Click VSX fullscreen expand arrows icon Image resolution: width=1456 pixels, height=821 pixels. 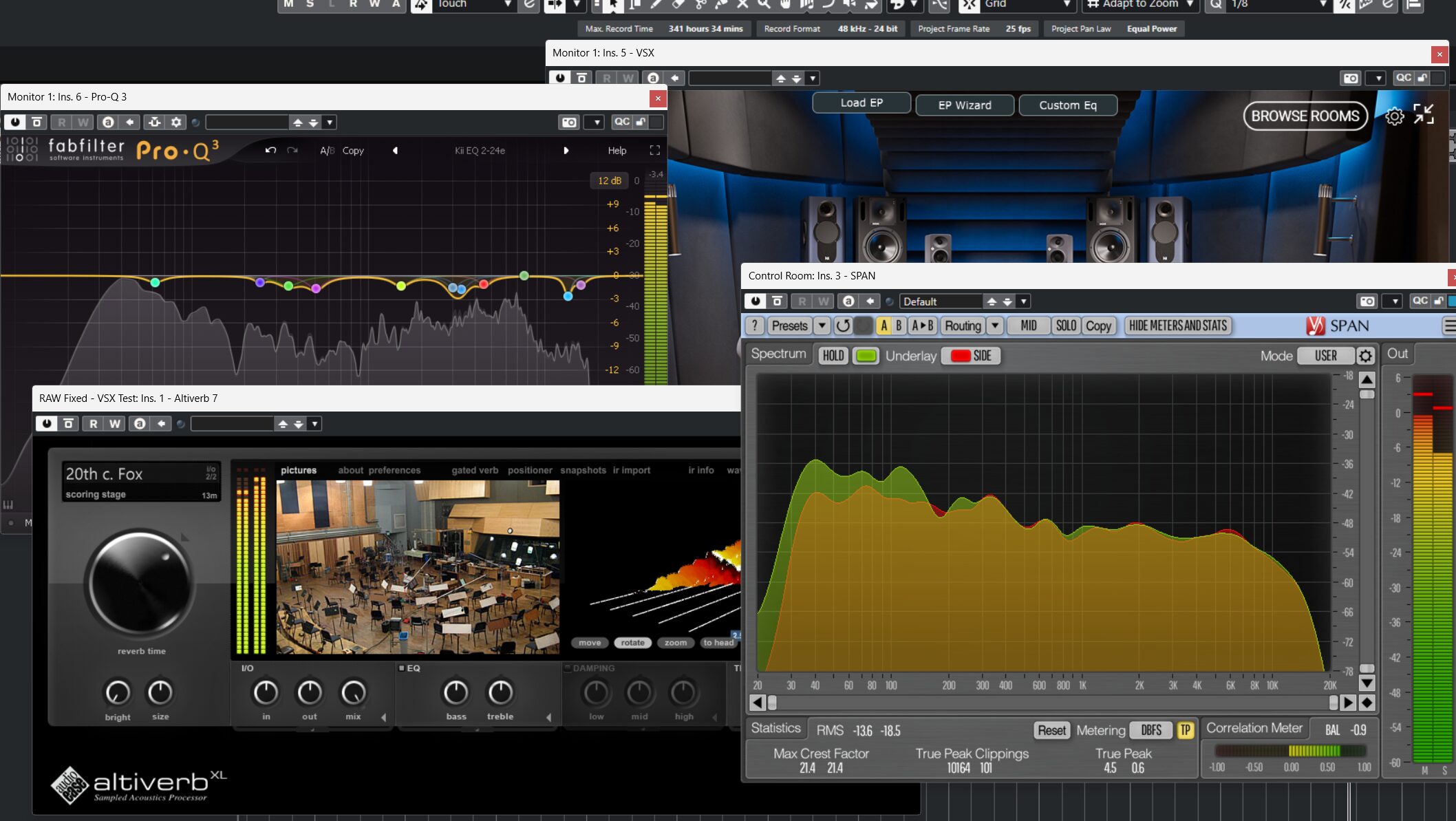click(x=1424, y=114)
